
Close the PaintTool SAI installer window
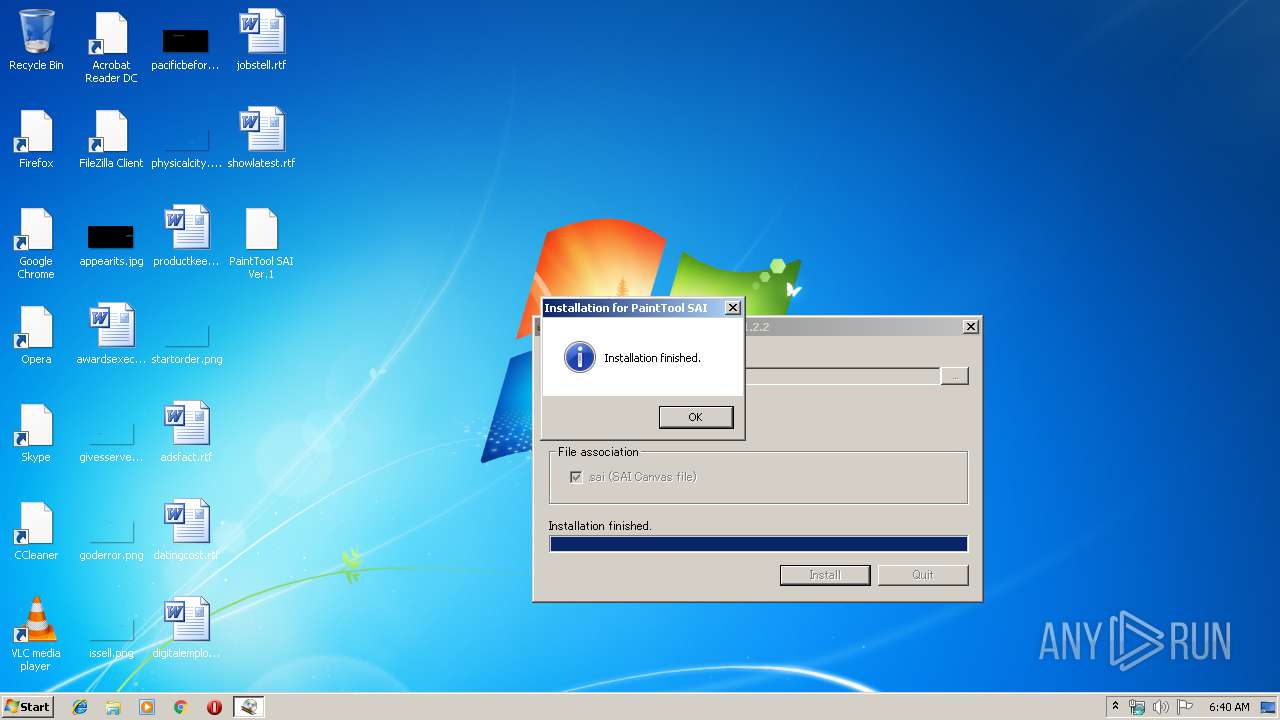pyautogui.click(x=970, y=327)
